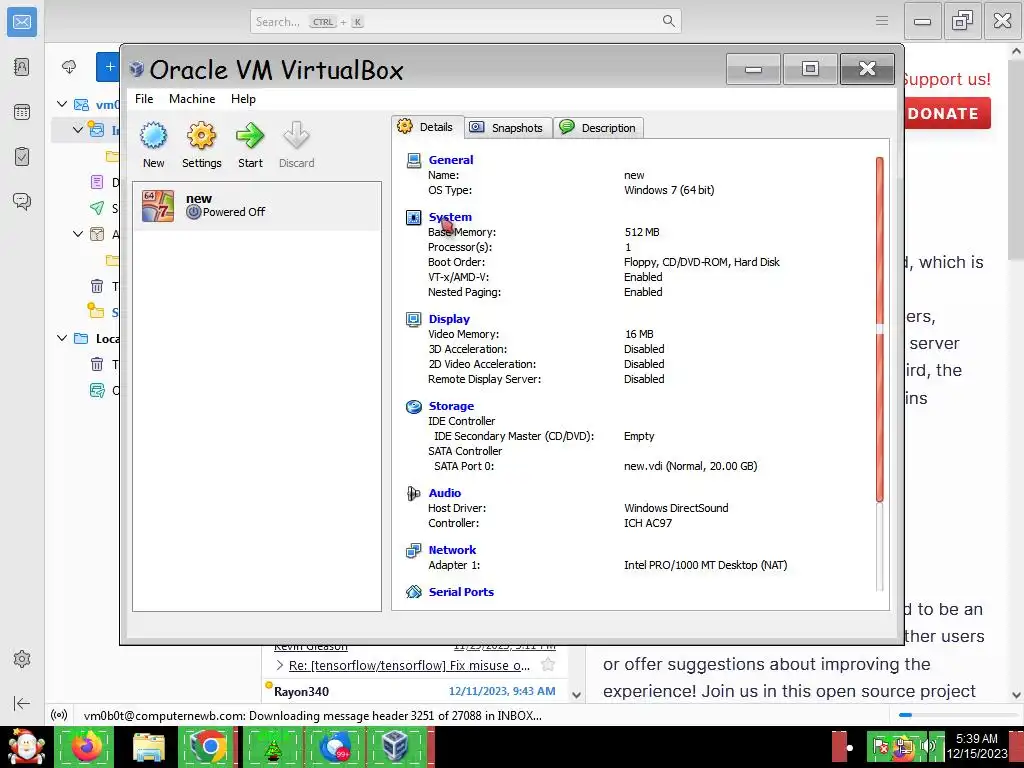Collapse the spaces toolbar arrow
This screenshot has height=768, width=1024.
pos(22,703)
